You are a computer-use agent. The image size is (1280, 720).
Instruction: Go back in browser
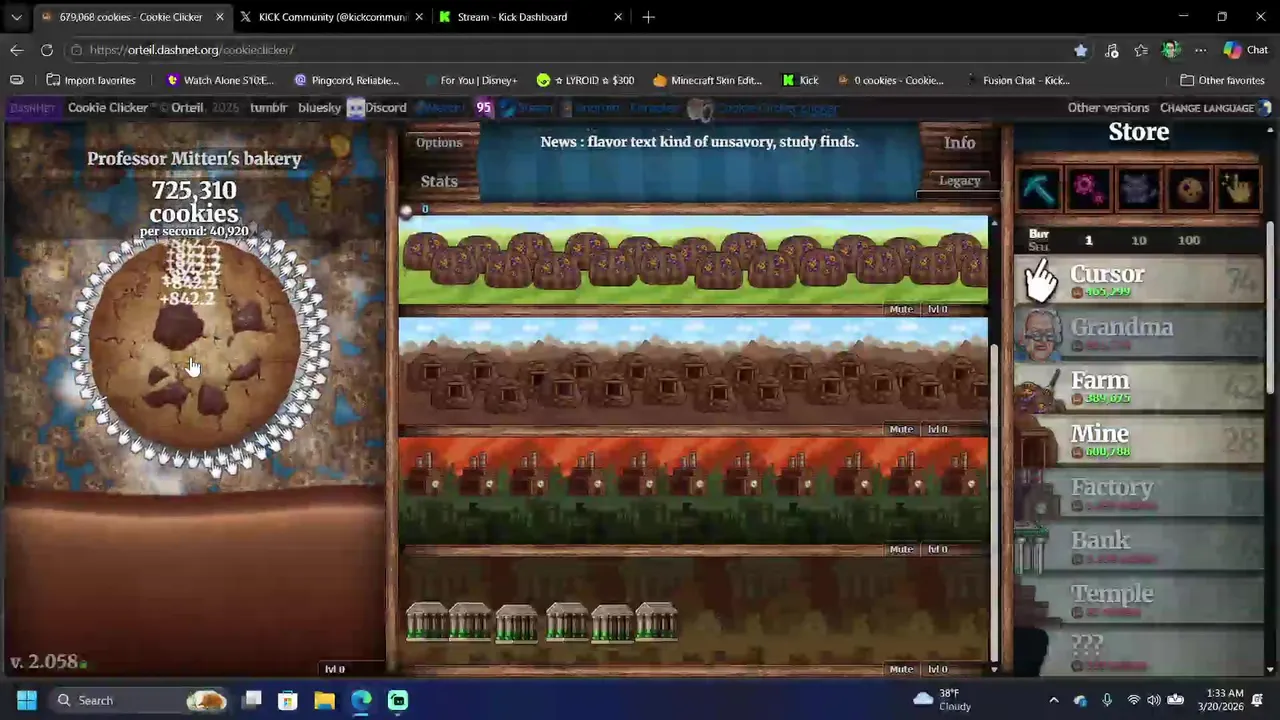point(17,50)
